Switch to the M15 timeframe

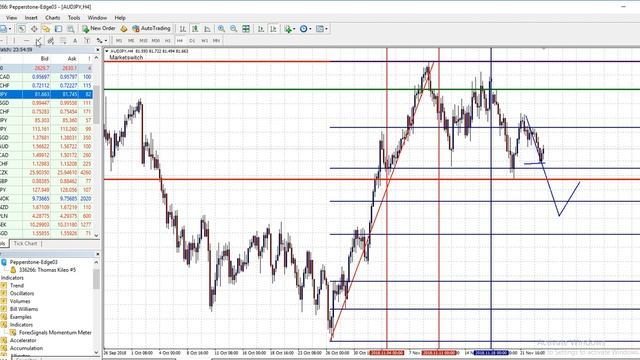tap(143, 40)
